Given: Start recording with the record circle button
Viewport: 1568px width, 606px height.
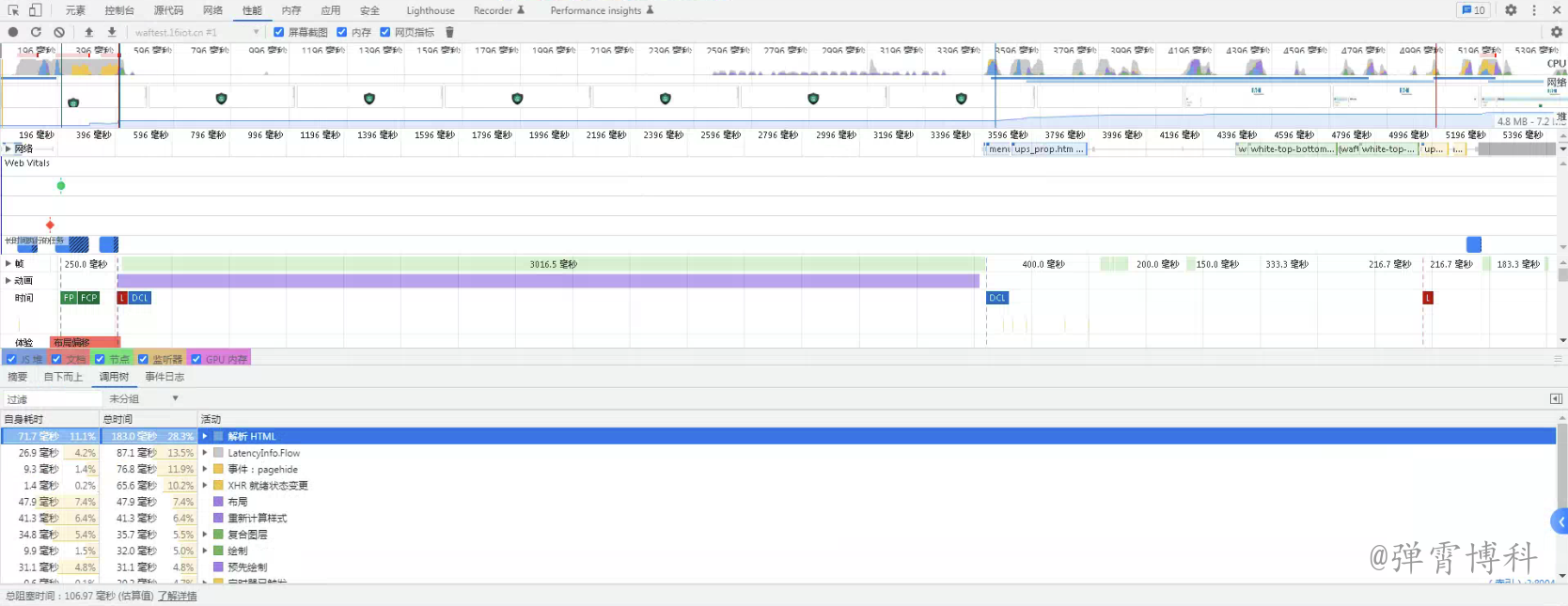Looking at the screenshot, I should click(x=13, y=32).
